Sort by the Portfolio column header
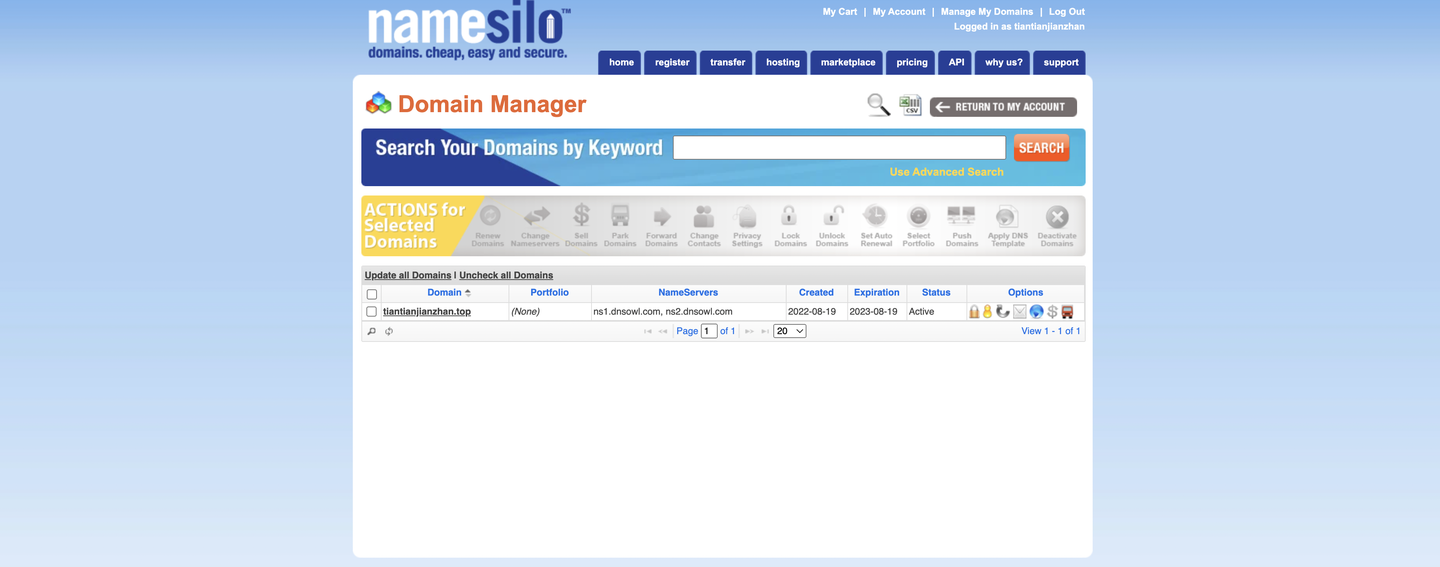Viewport: 1440px width, 567px height. click(x=549, y=293)
